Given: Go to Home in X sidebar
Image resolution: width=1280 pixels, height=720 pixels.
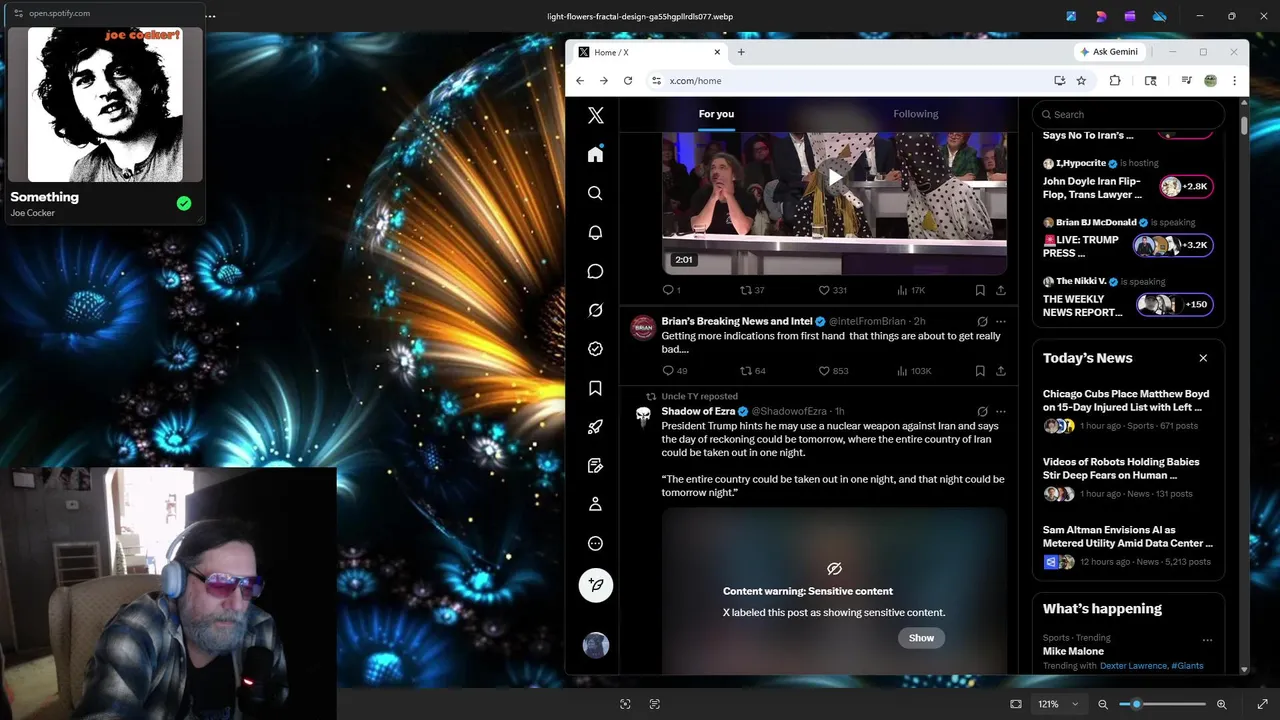Looking at the screenshot, I should [595, 154].
